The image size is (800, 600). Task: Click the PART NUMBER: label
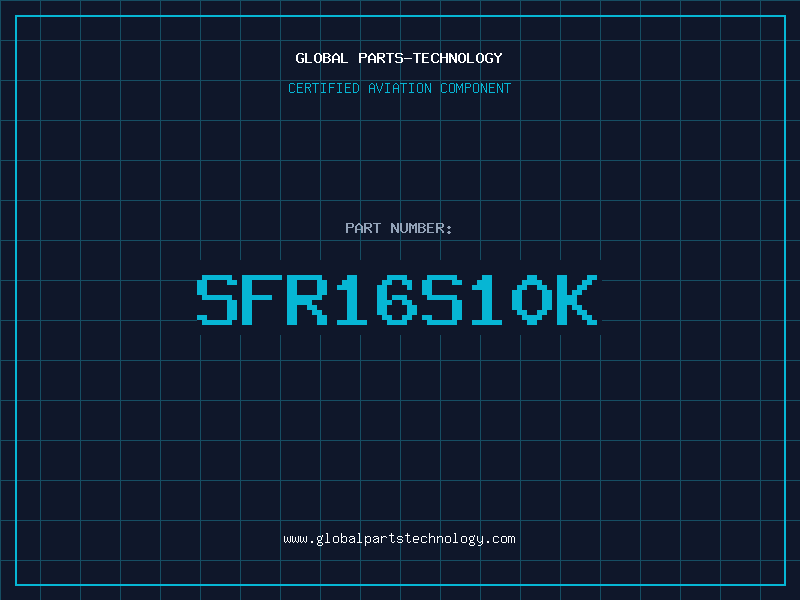tap(398, 228)
